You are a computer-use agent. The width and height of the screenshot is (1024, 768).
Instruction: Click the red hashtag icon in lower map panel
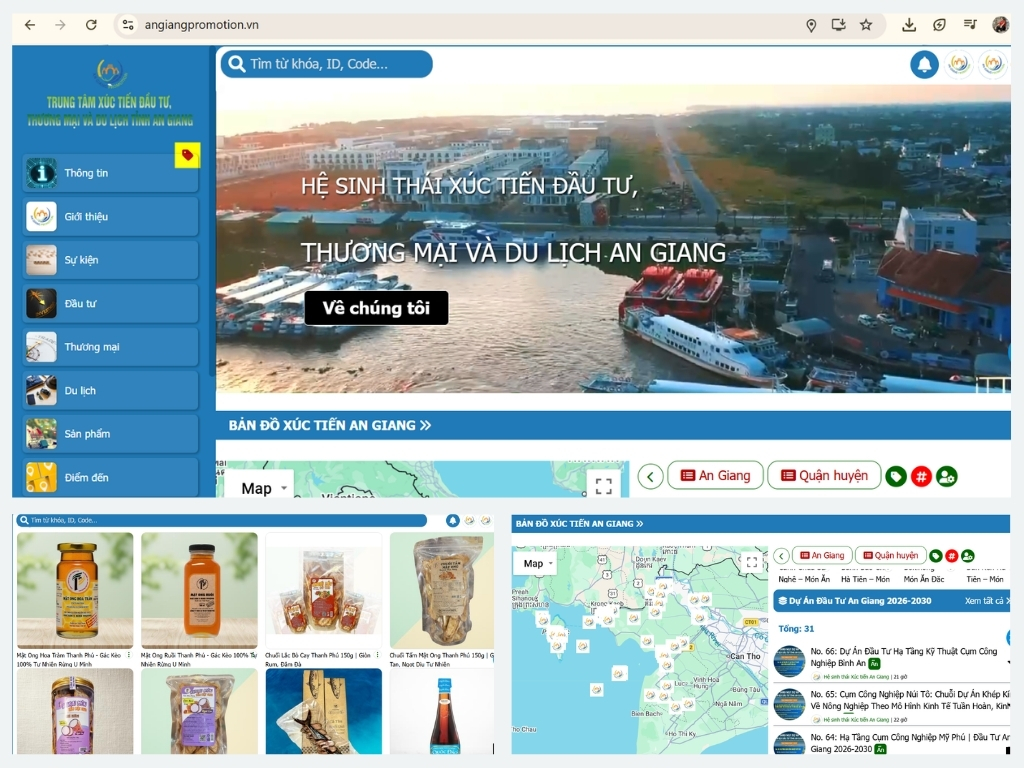[951, 555]
